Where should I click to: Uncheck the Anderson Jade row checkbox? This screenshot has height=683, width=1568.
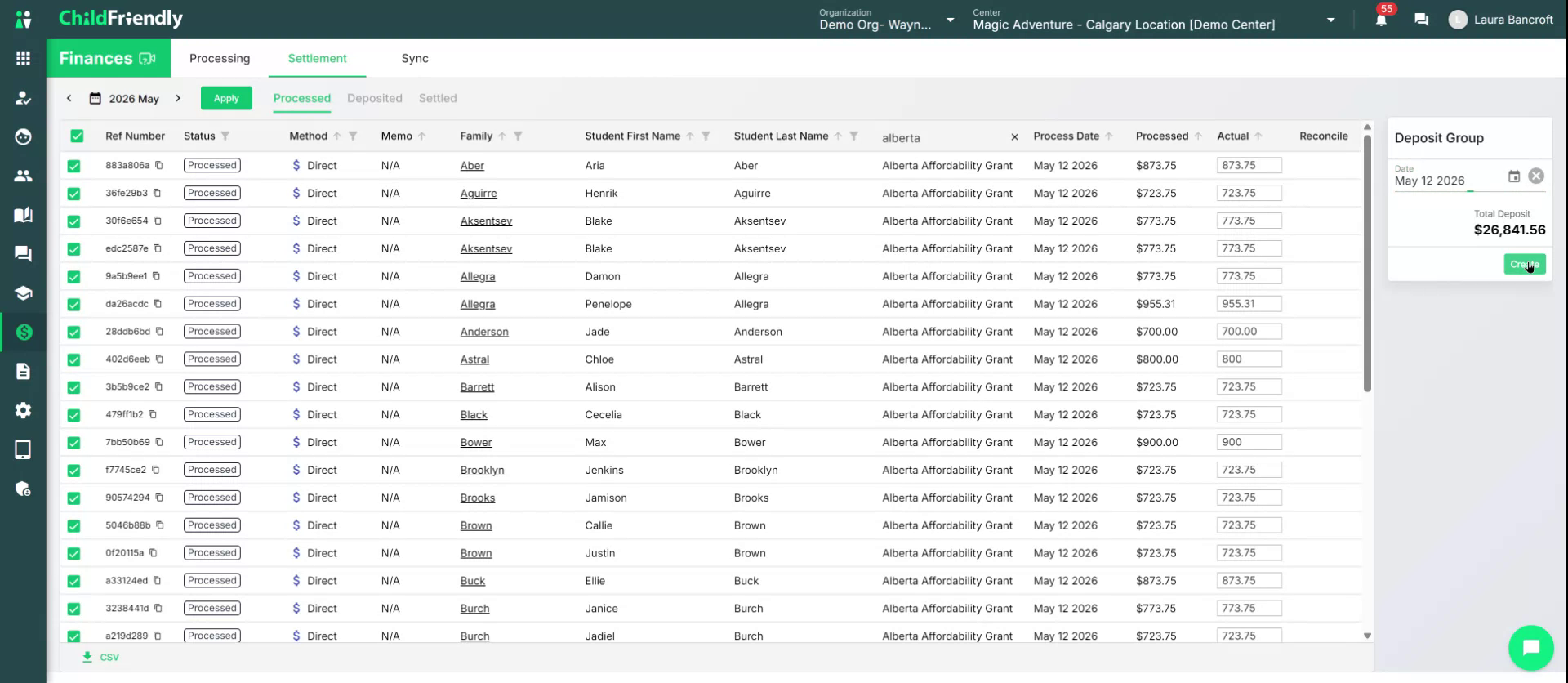pyautogui.click(x=74, y=332)
